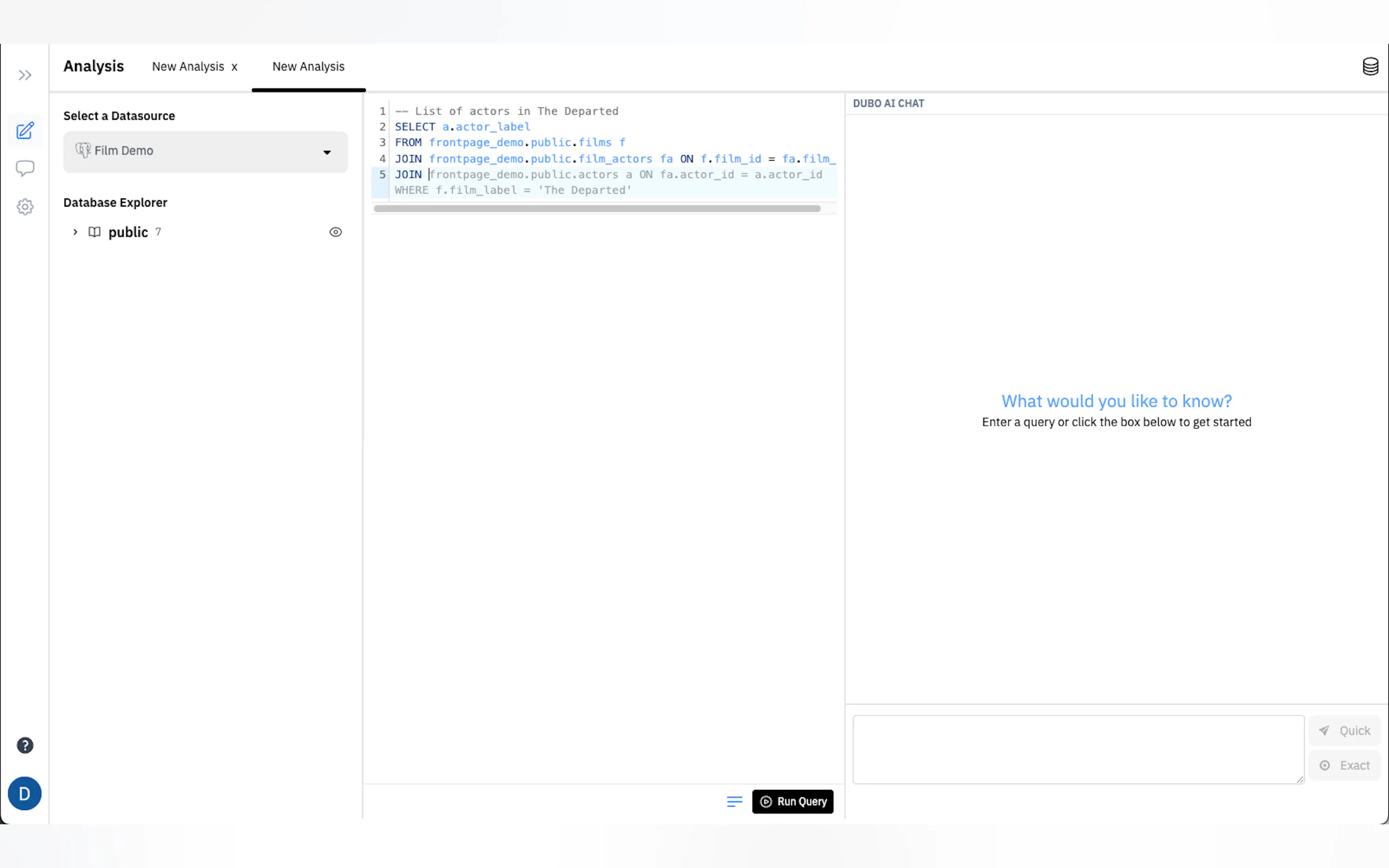
Task: Click the Run Query button
Action: [x=792, y=801]
